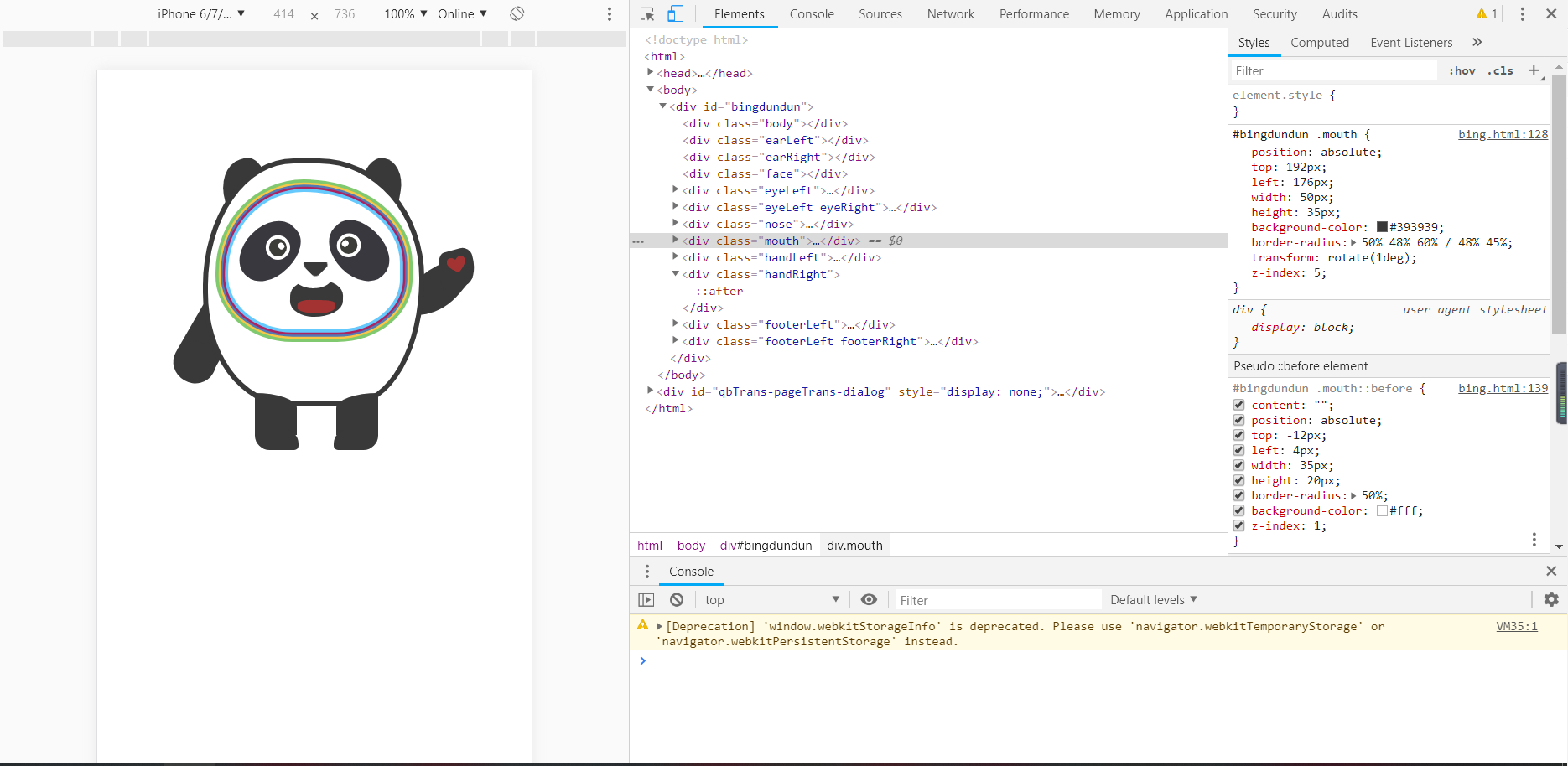The height and width of the screenshot is (766, 1568).
Task: Switch to the Computed tab
Action: click(1320, 43)
